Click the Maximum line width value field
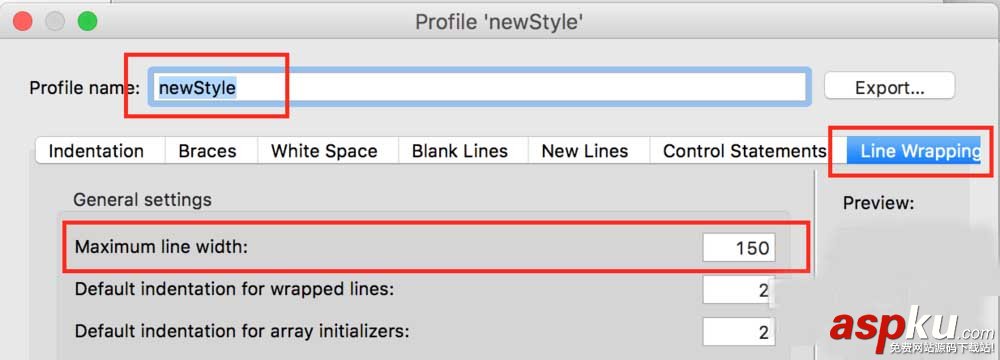The width and height of the screenshot is (1000, 360). [x=739, y=247]
